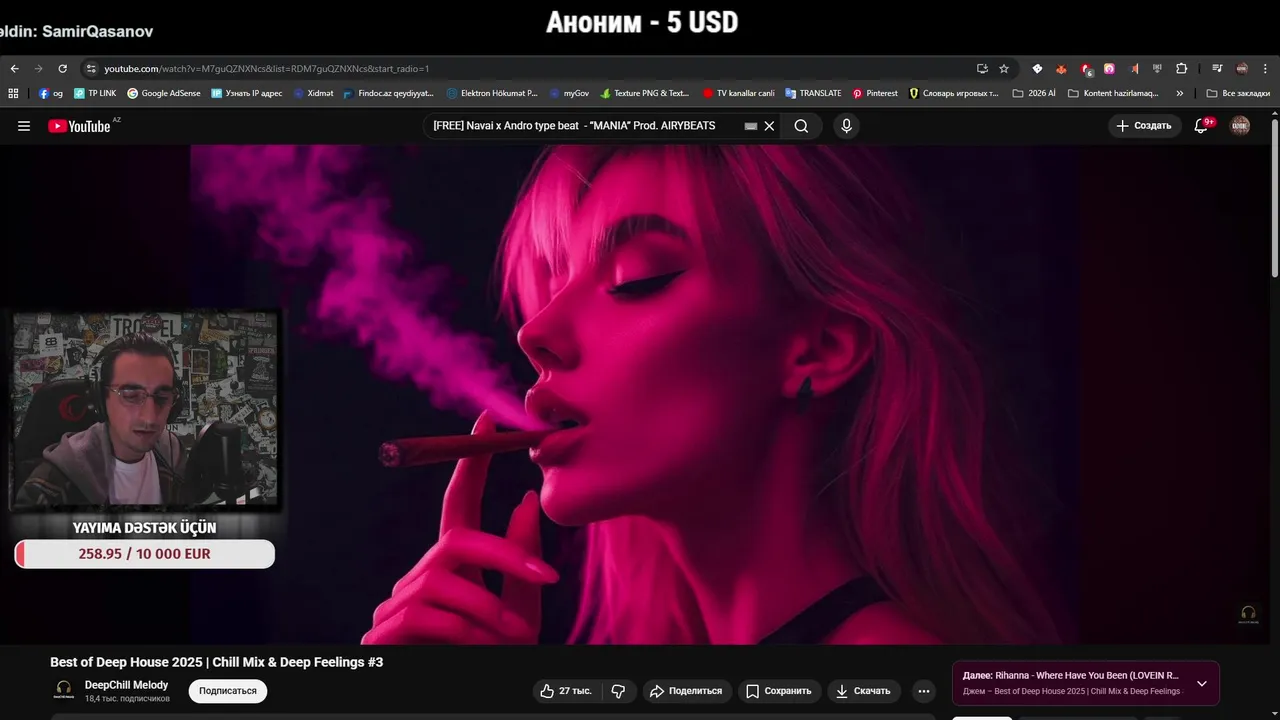The image size is (1280, 720).
Task: Open the Extensions puzzle-piece menu
Action: pyautogui.click(x=1181, y=69)
